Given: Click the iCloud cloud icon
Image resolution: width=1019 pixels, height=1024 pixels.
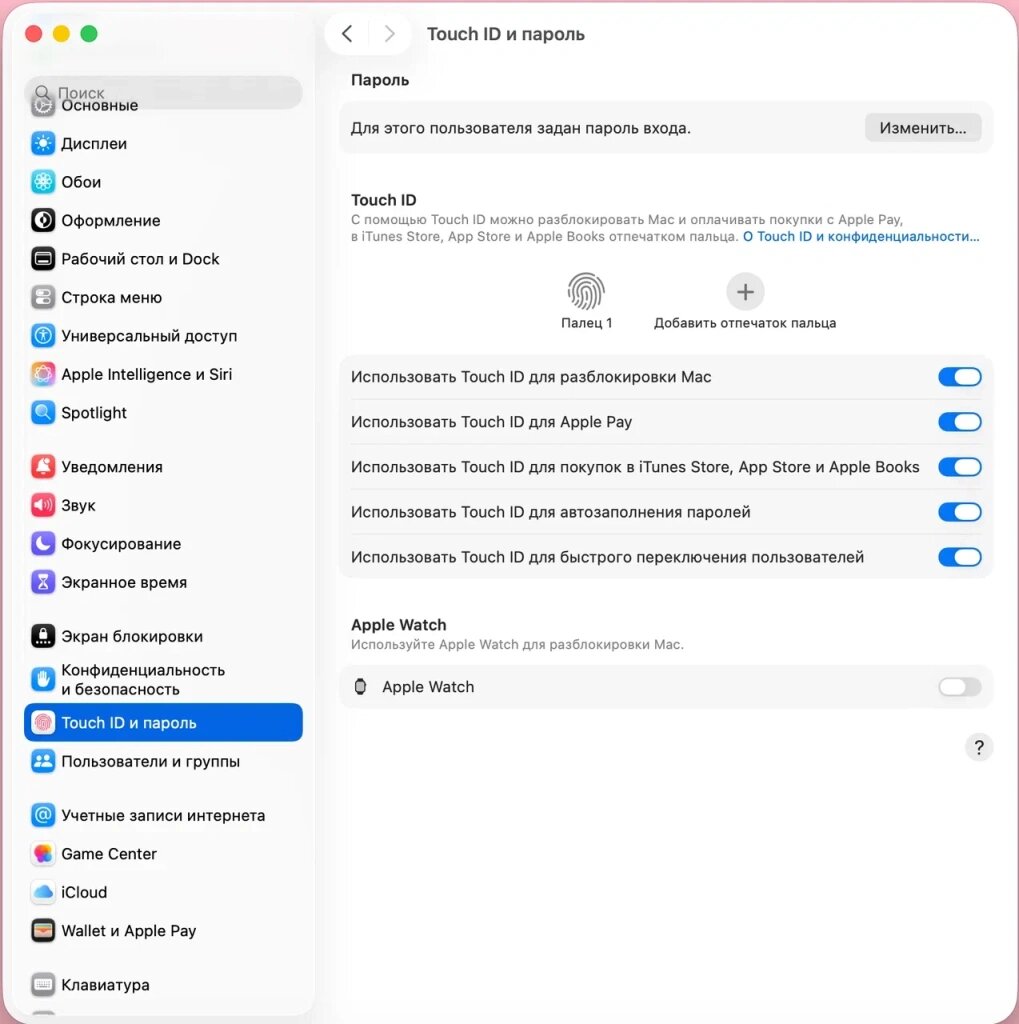Looking at the screenshot, I should coord(43,893).
